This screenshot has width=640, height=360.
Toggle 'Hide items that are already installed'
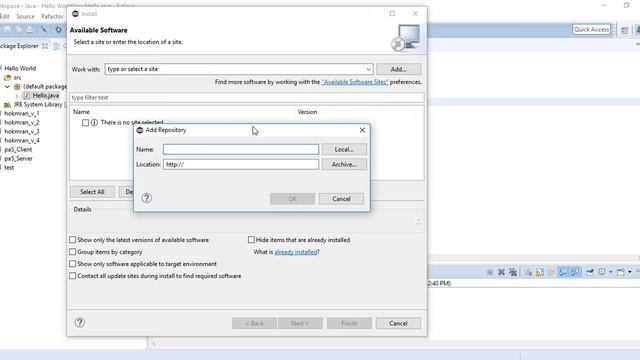point(251,240)
